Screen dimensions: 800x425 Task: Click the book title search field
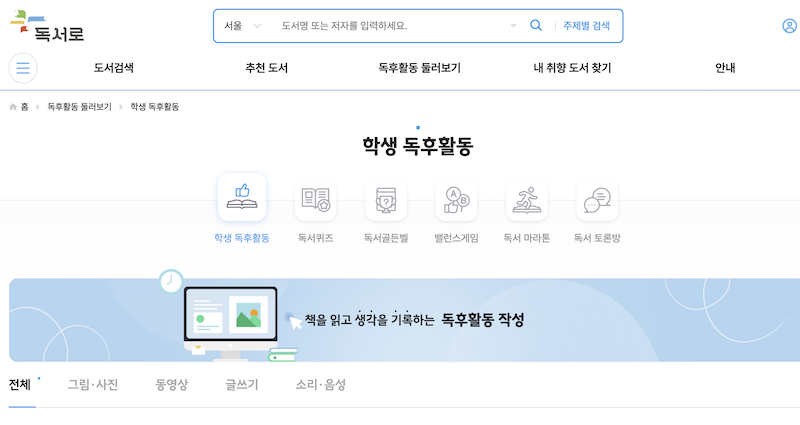pos(390,26)
